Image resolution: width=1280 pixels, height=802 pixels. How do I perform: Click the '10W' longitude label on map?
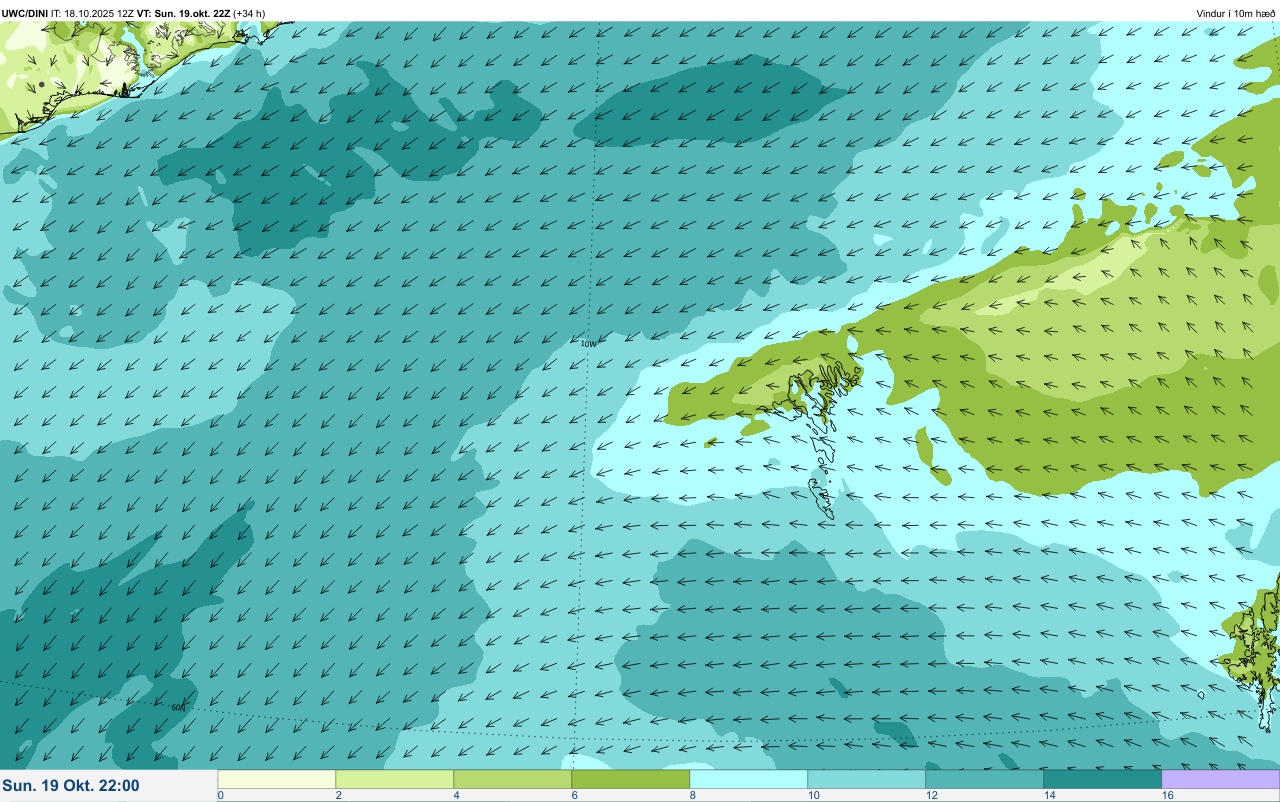point(588,343)
